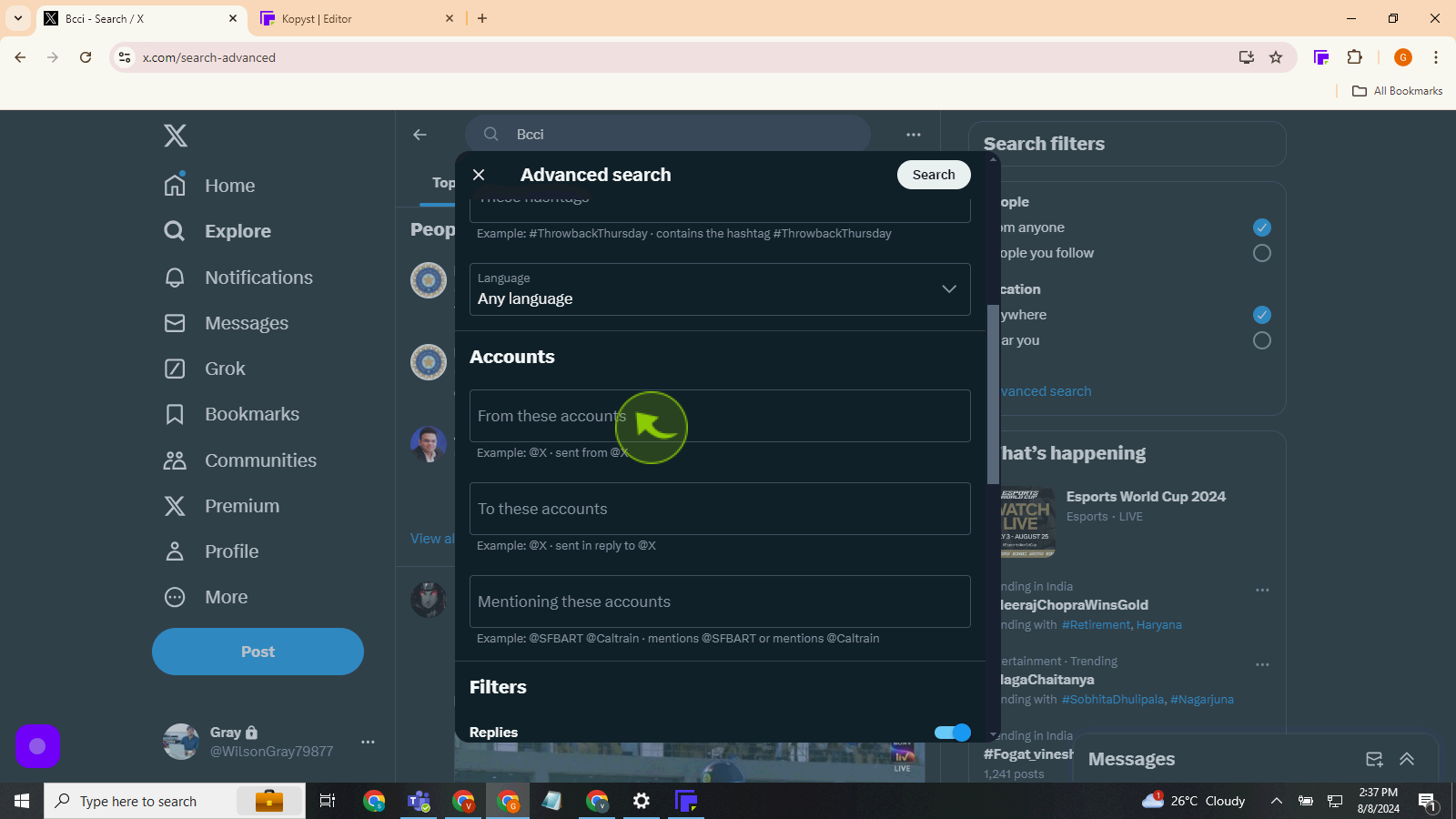Open the #Nagarjuna hashtag link
The width and height of the screenshot is (1456, 819).
(x=1202, y=700)
